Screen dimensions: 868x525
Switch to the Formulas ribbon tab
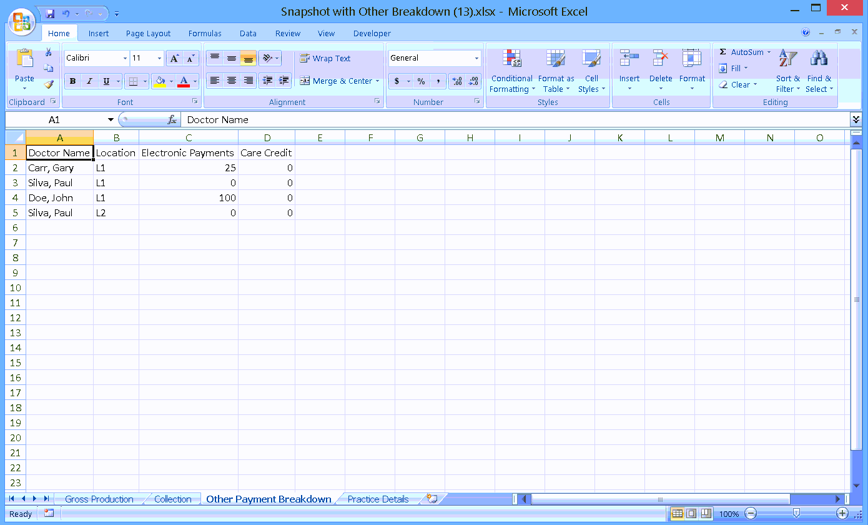click(204, 33)
